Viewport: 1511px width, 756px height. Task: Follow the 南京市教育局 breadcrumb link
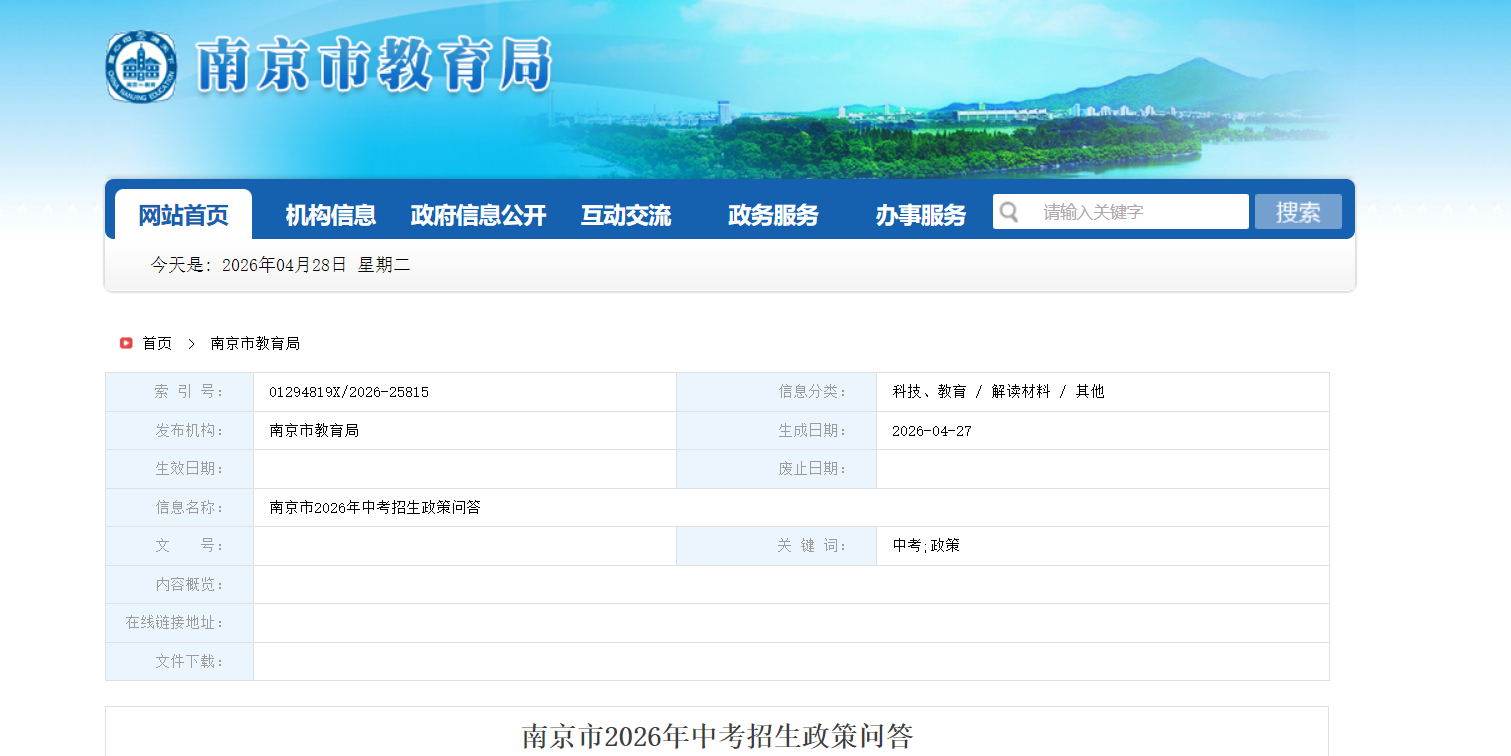pyautogui.click(x=255, y=343)
